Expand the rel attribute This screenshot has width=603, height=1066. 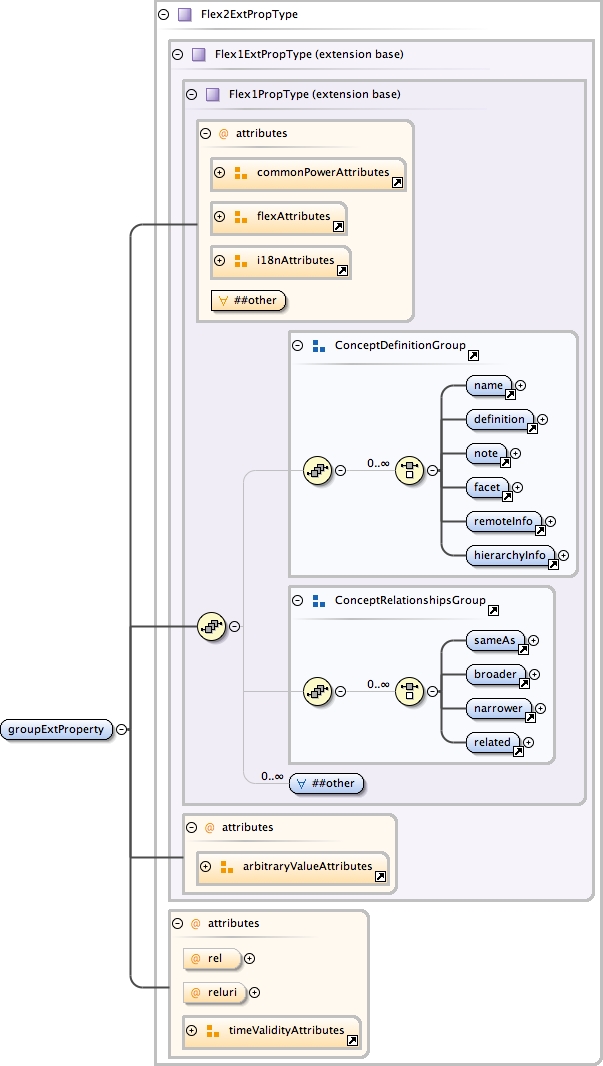click(x=250, y=958)
